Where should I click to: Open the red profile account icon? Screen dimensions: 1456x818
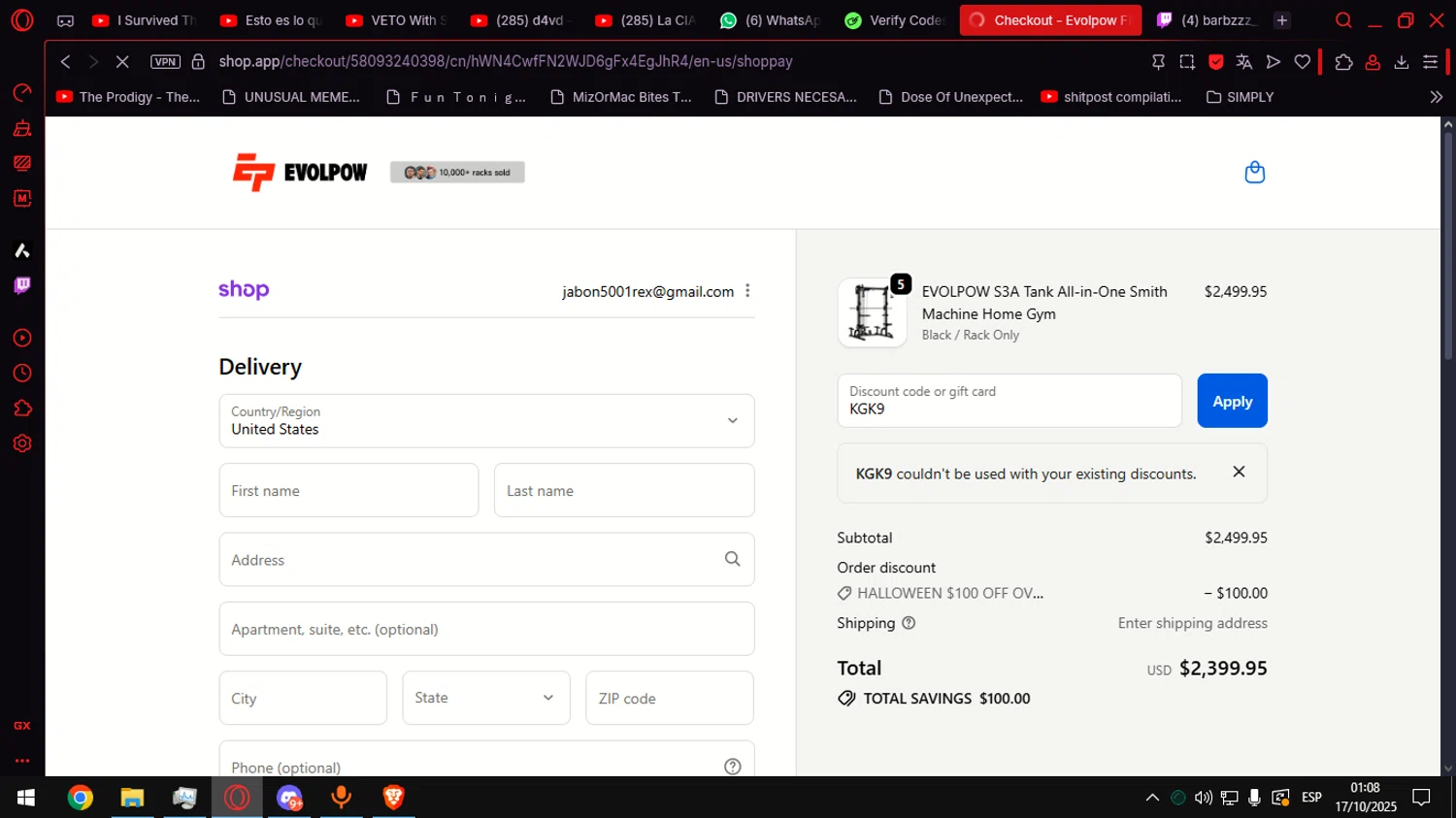pyautogui.click(x=1373, y=61)
